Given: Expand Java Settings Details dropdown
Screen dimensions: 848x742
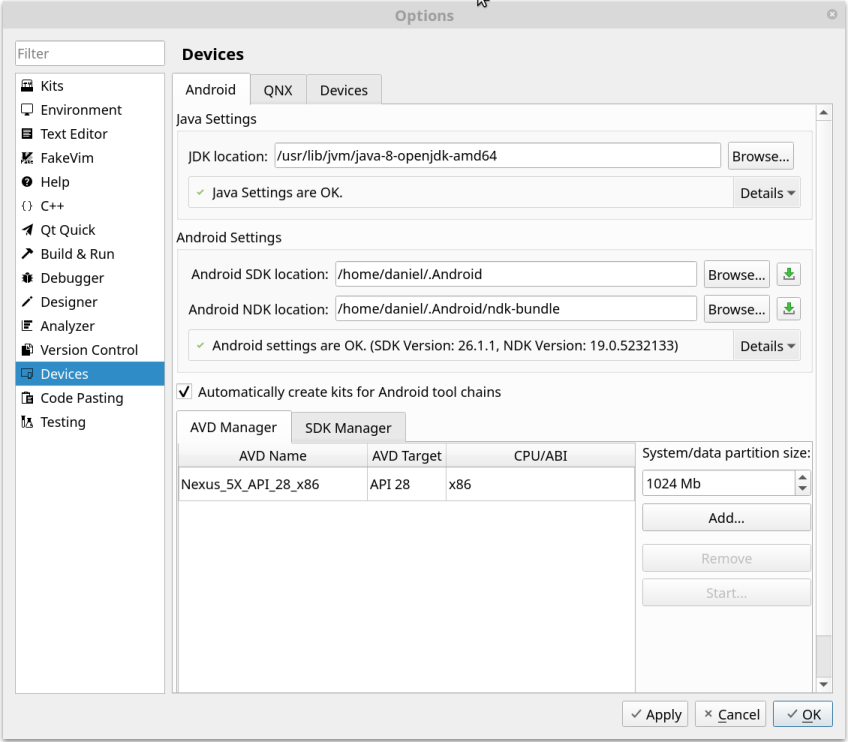Looking at the screenshot, I should click(767, 193).
